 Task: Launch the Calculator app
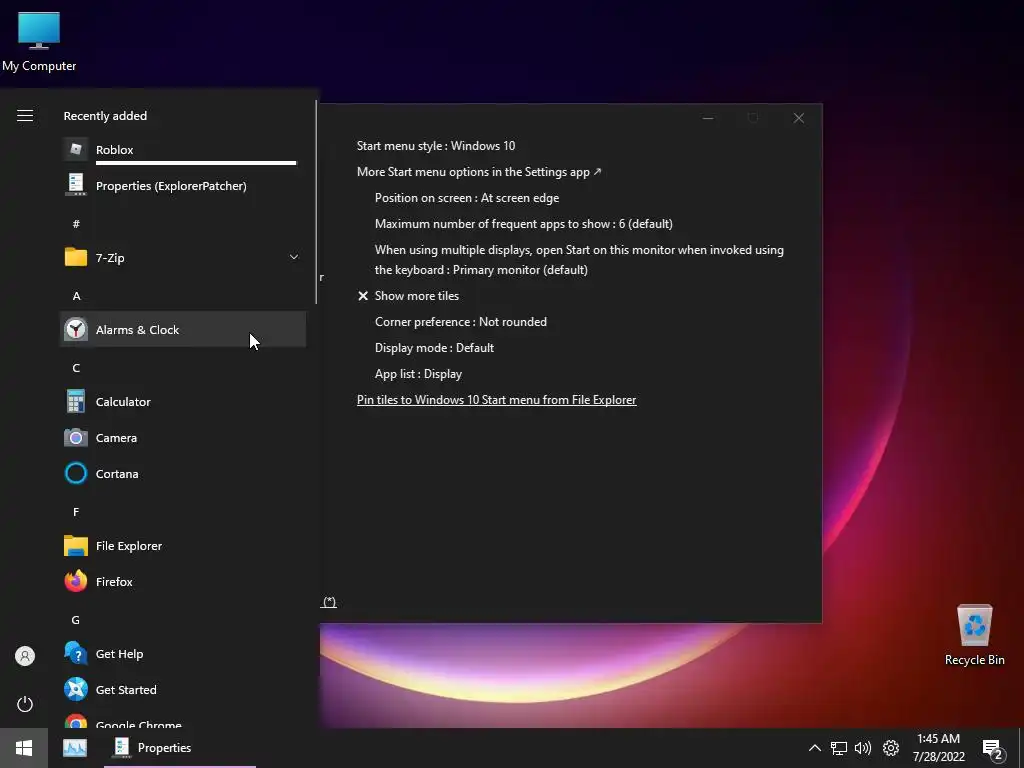[182, 401]
